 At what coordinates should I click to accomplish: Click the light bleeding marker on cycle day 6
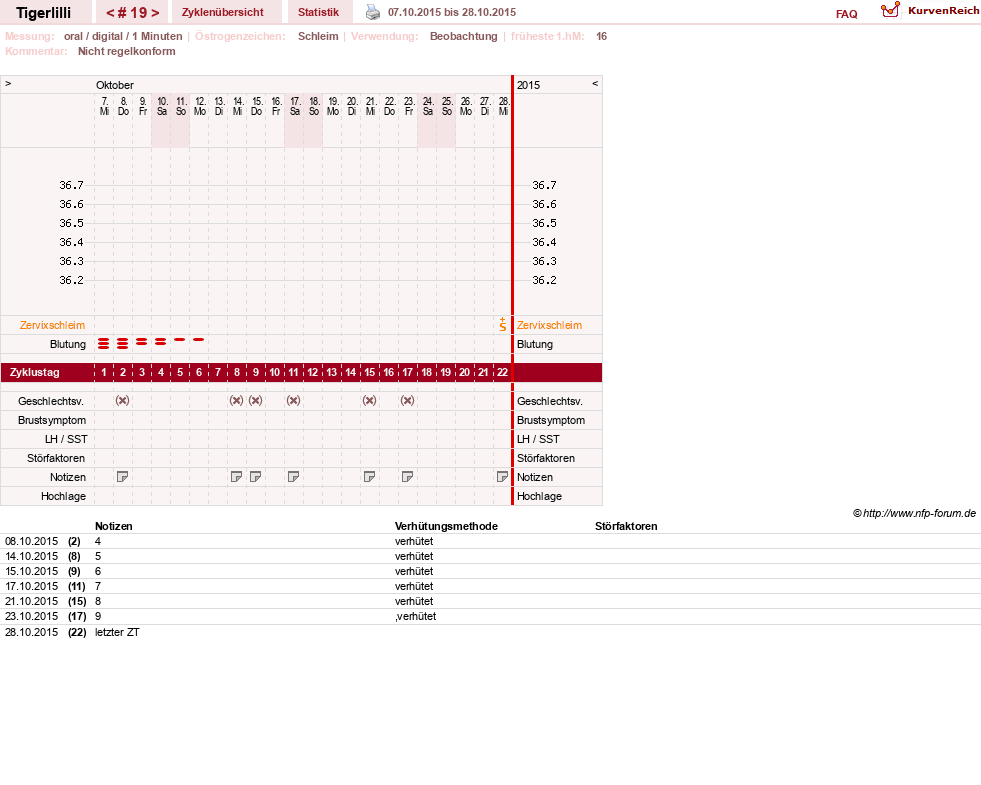[x=198, y=340]
